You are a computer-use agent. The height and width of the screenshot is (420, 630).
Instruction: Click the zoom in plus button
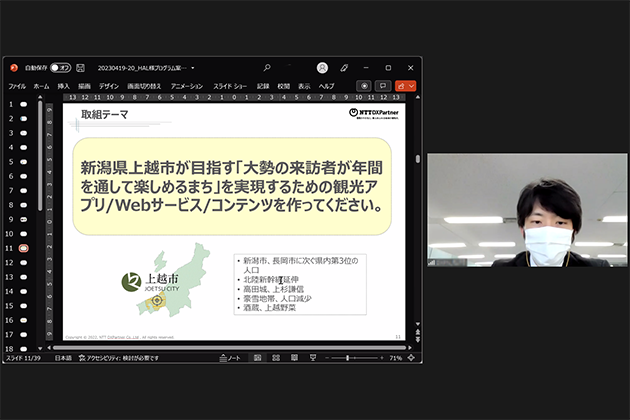point(382,358)
